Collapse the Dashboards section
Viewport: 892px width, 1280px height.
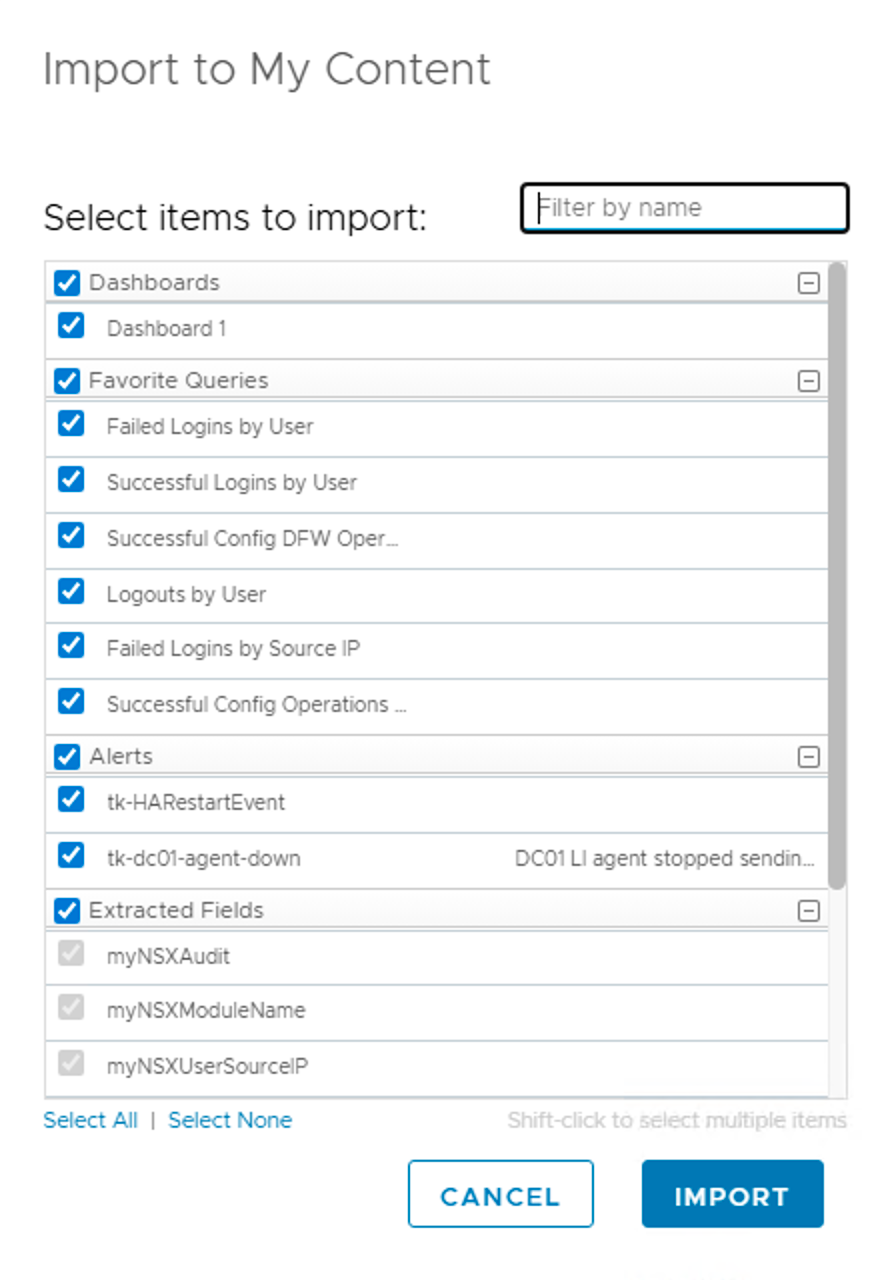[808, 284]
